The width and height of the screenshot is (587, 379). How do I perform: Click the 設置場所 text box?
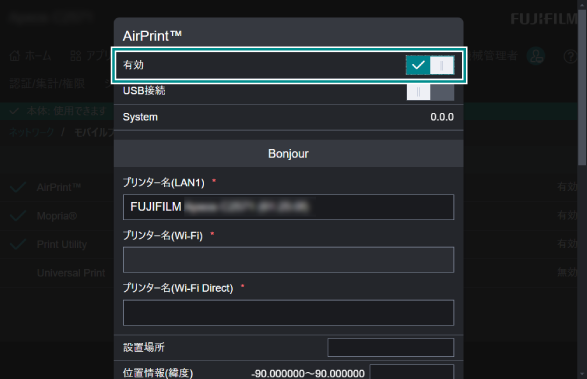390,348
